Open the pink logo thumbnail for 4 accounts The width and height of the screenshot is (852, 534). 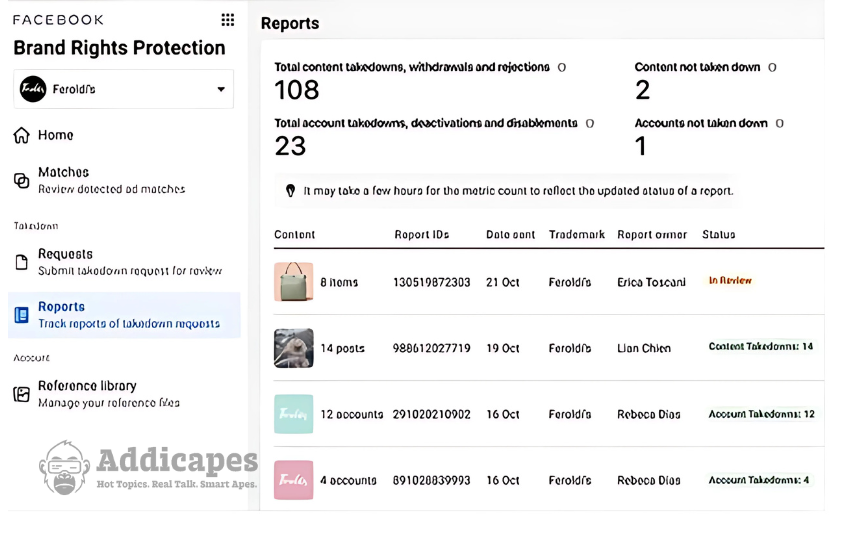pyautogui.click(x=293, y=480)
